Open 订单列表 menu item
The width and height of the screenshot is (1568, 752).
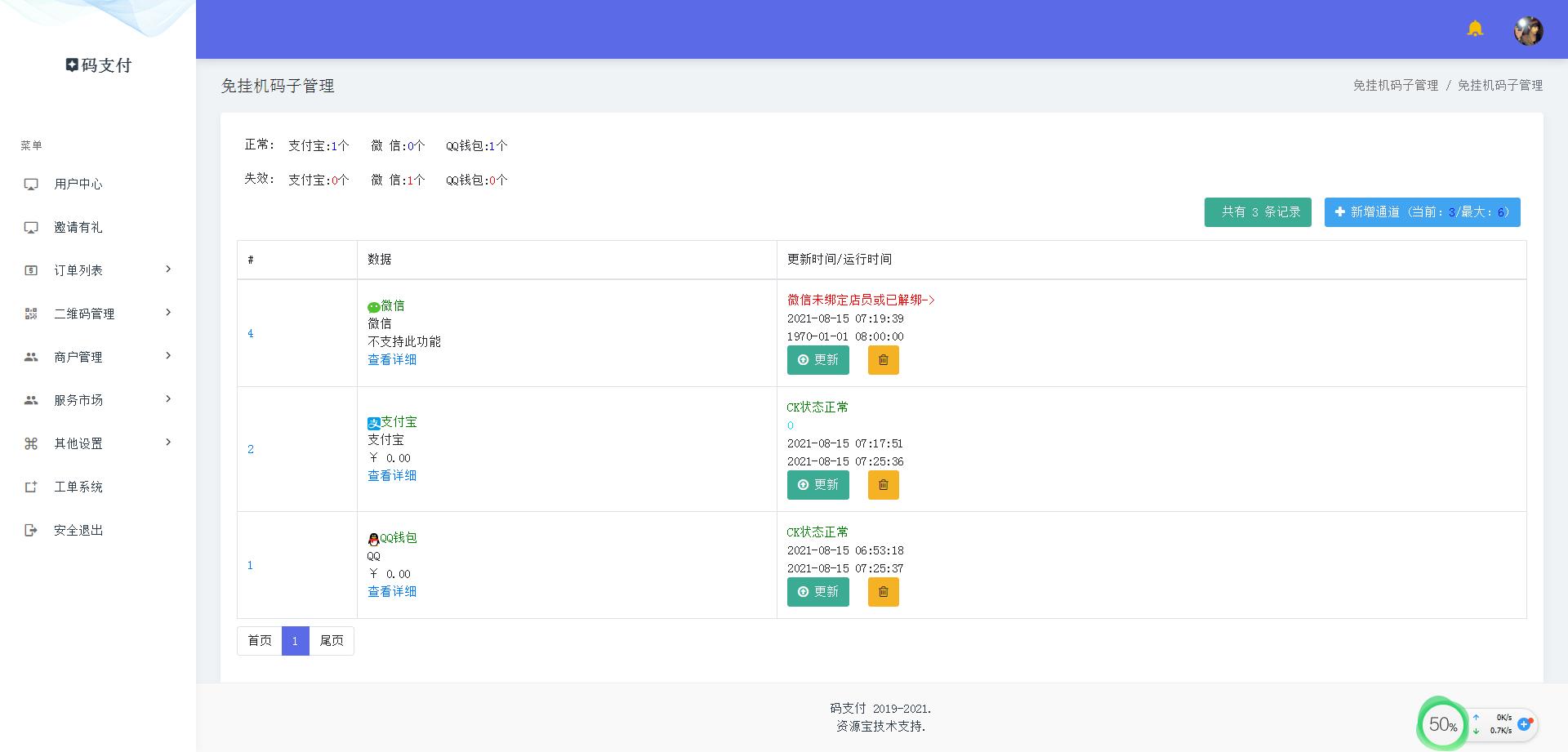(98, 270)
